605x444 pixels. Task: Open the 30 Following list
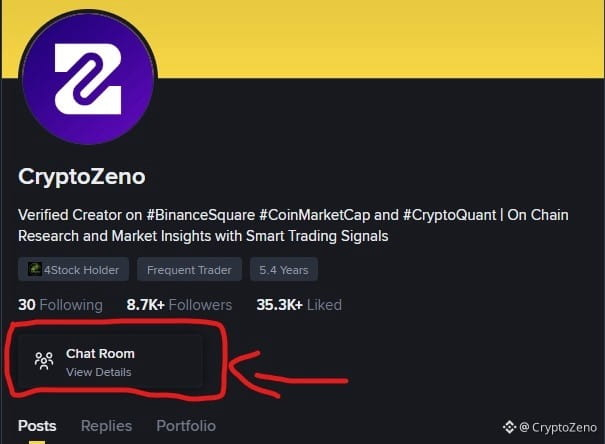pyautogui.click(x=61, y=305)
